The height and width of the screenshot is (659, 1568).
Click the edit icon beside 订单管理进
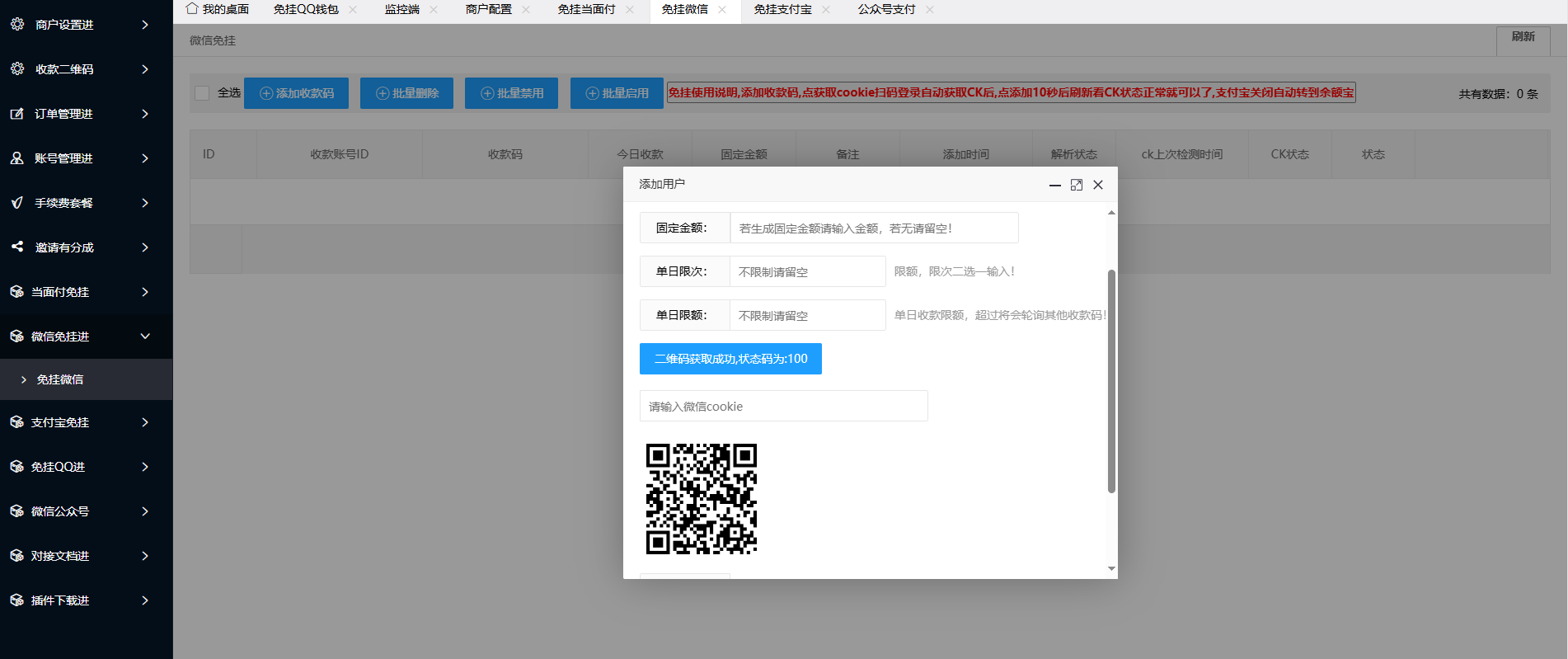click(x=17, y=114)
